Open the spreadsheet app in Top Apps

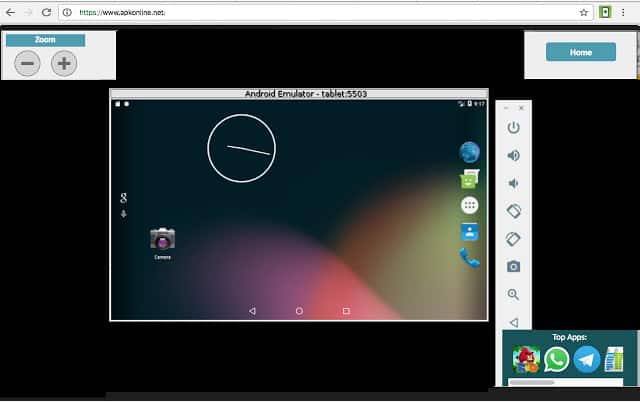pyautogui.click(x=614, y=360)
